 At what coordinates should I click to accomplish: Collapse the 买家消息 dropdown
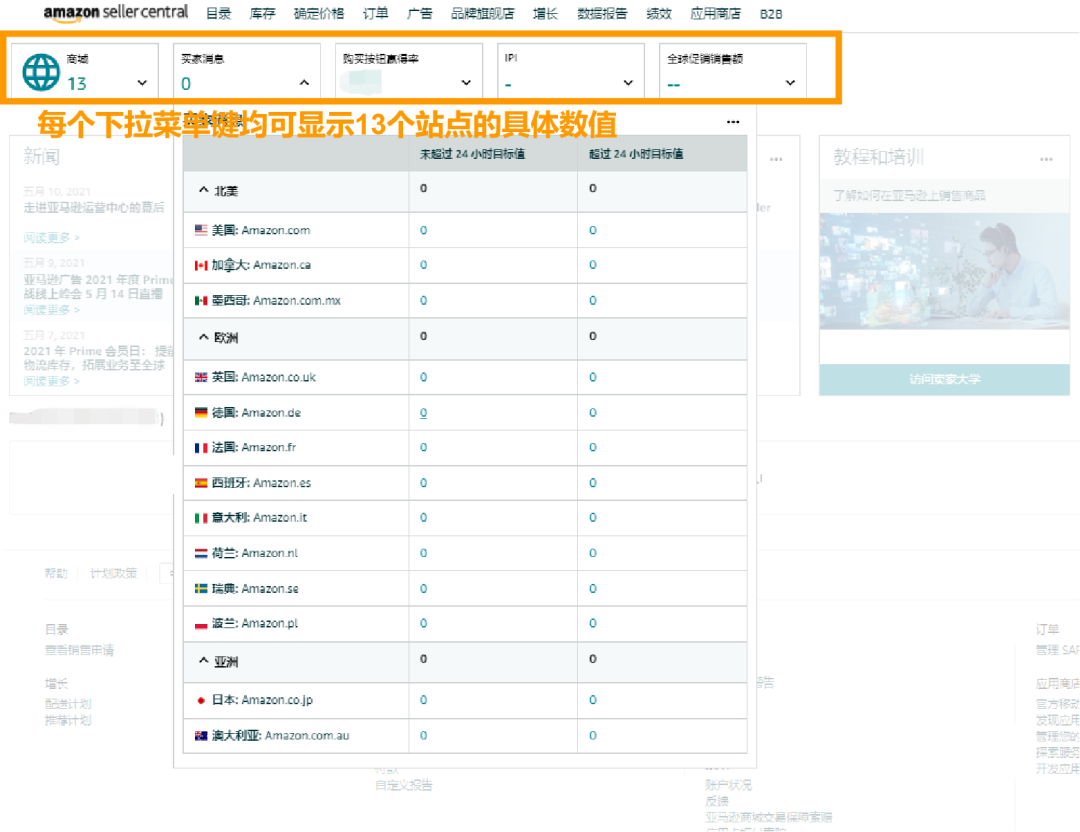tap(304, 83)
